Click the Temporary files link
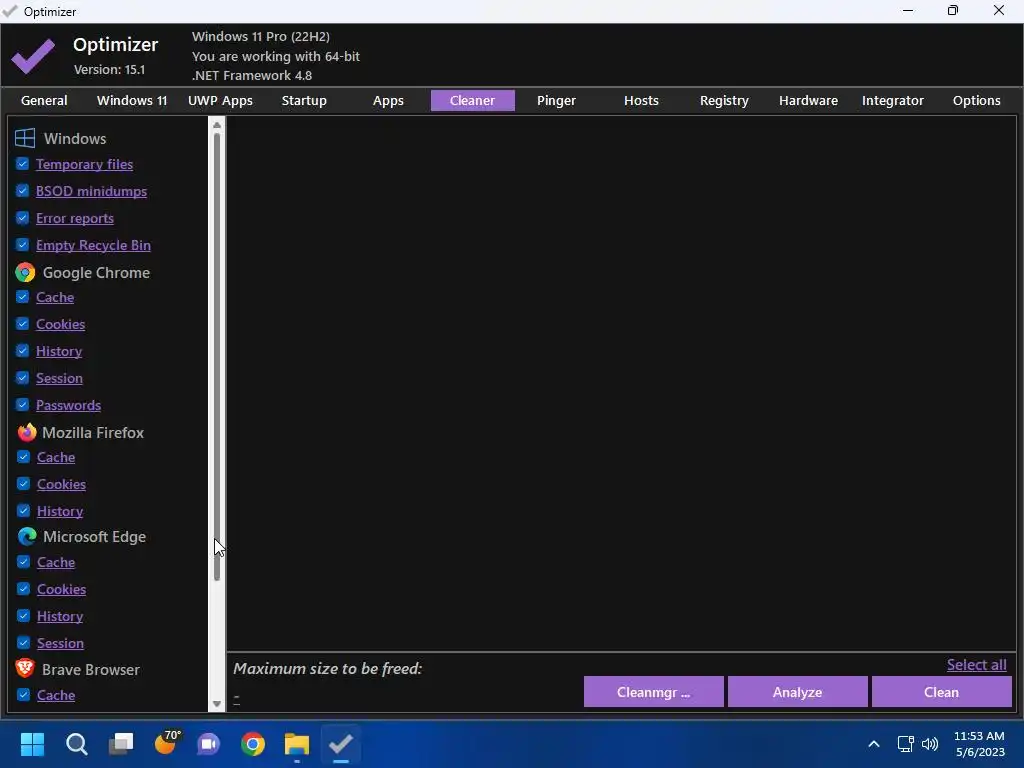The height and width of the screenshot is (768, 1024). pos(84,164)
